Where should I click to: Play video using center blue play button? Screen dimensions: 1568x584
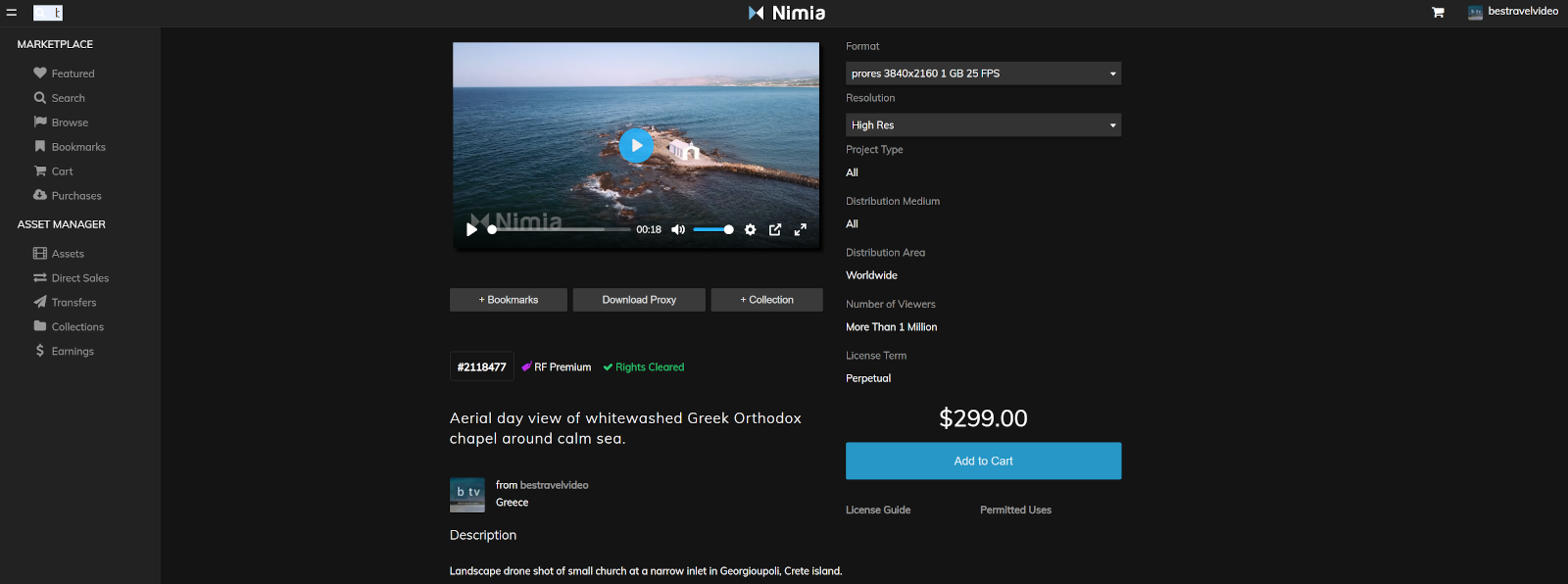point(636,146)
